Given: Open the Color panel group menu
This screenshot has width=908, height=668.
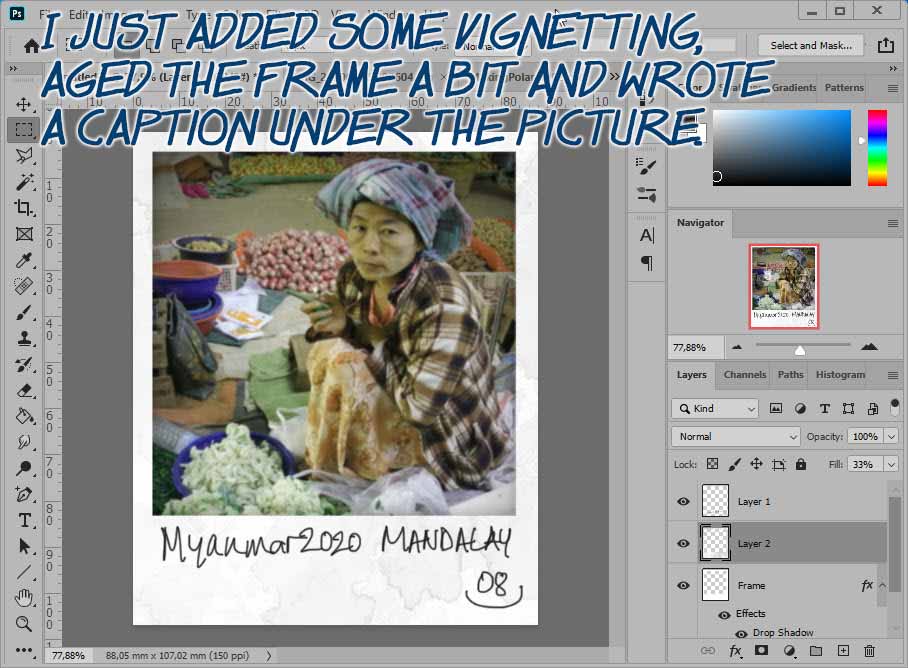Looking at the screenshot, I should coord(893,89).
